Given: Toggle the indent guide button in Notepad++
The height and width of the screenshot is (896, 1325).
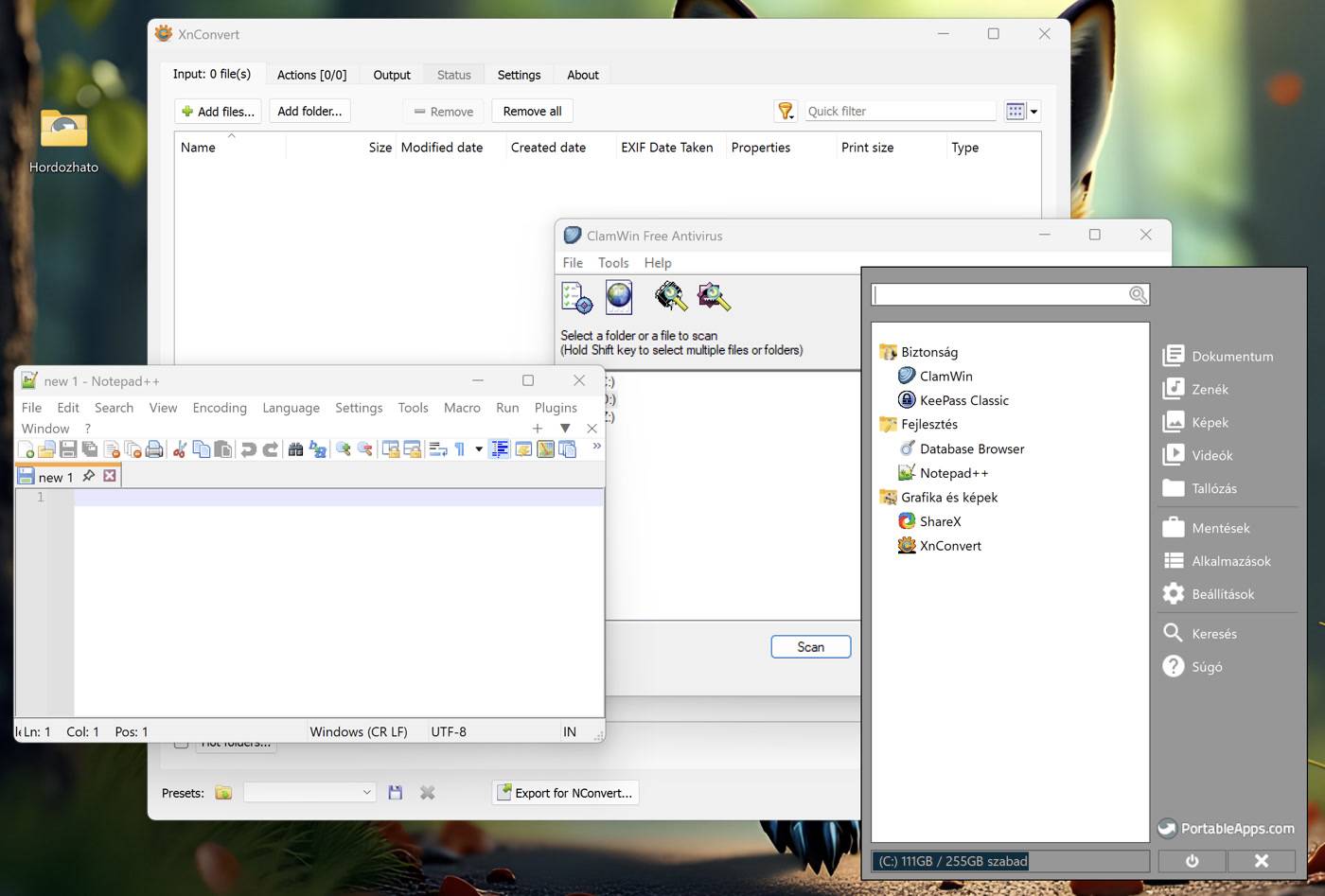Looking at the screenshot, I should pyautogui.click(x=500, y=449).
